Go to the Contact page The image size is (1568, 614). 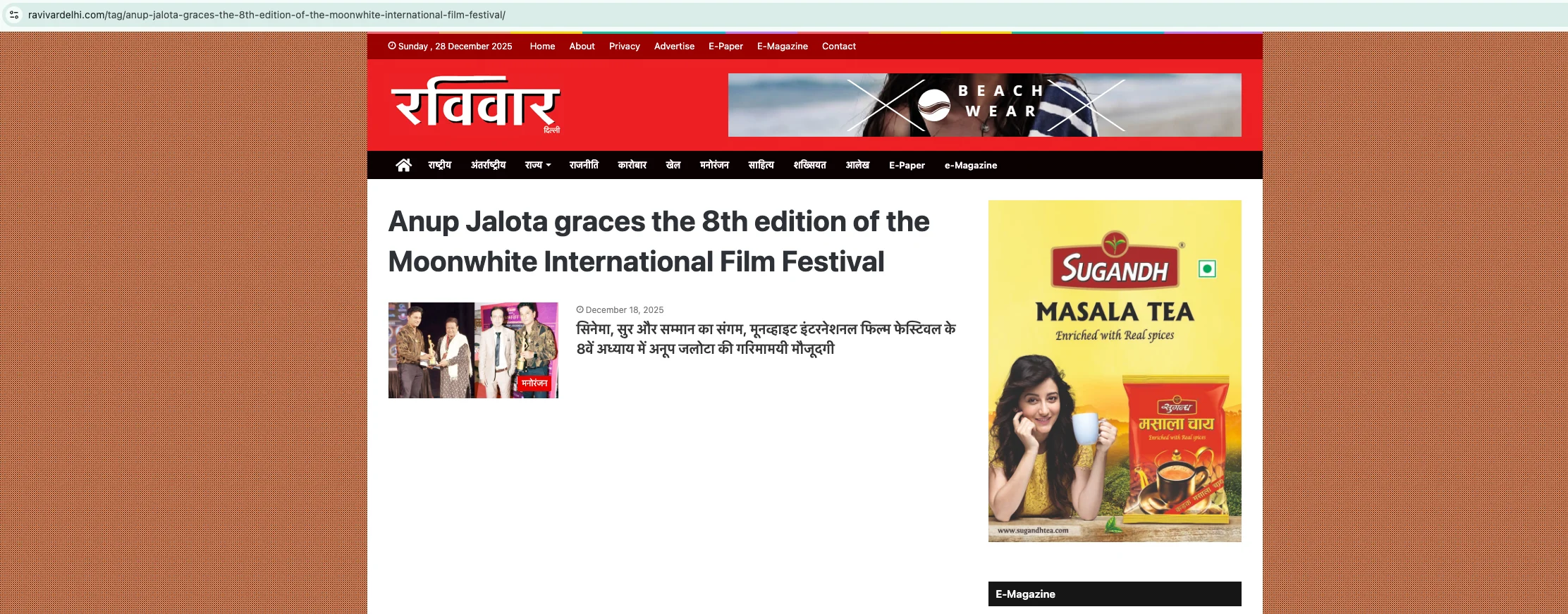coord(839,46)
